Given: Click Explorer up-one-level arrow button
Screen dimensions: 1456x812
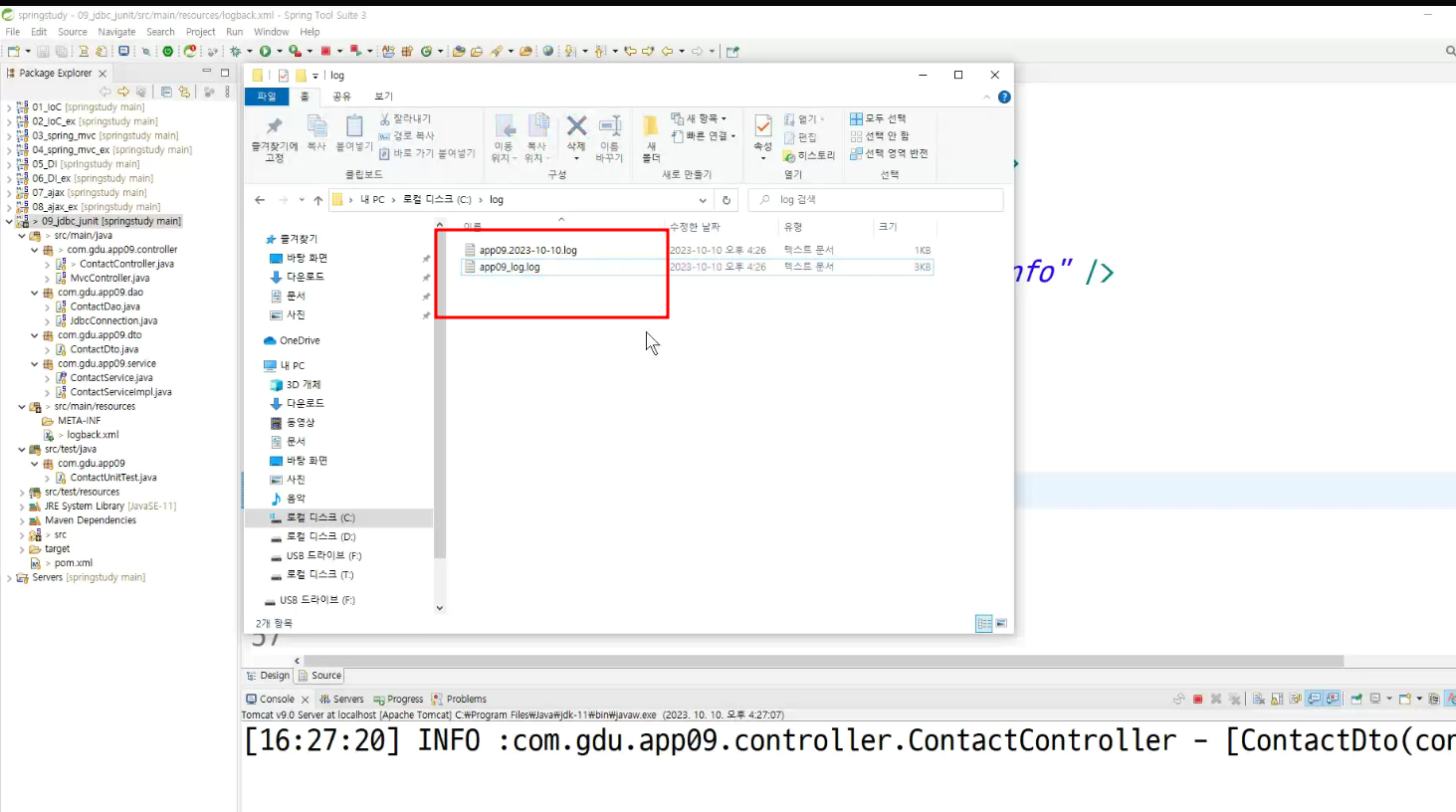Looking at the screenshot, I should pyautogui.click(x=318, y=200).
